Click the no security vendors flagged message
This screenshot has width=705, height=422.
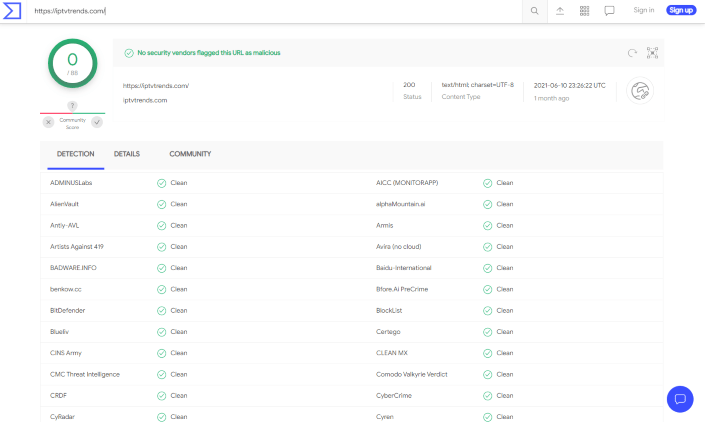tap(209, 53)
